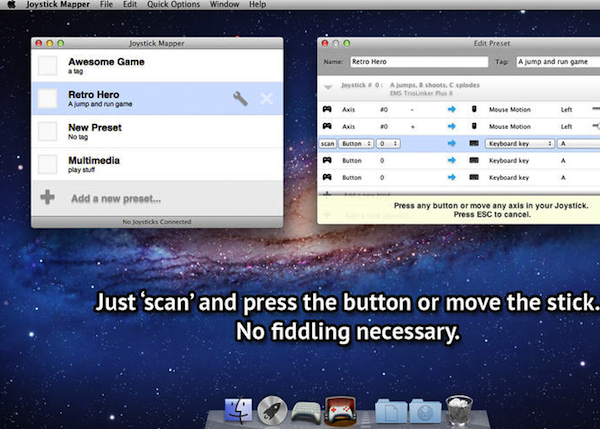The width and height of the screenshot is (600, 429).
Task: Edit the Name field containing Retro Hero
Action: (x=419, y=62)
